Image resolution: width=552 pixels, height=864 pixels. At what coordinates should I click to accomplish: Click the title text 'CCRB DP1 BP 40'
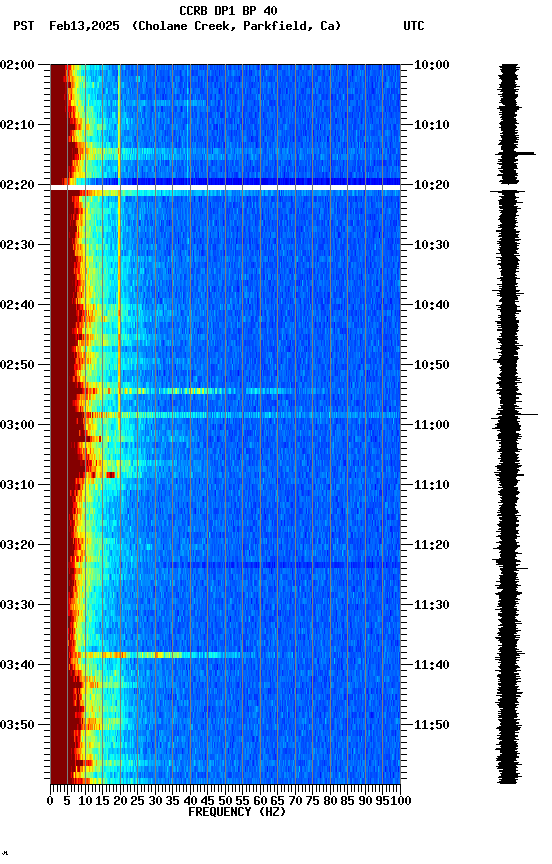(x=228, y=10)
